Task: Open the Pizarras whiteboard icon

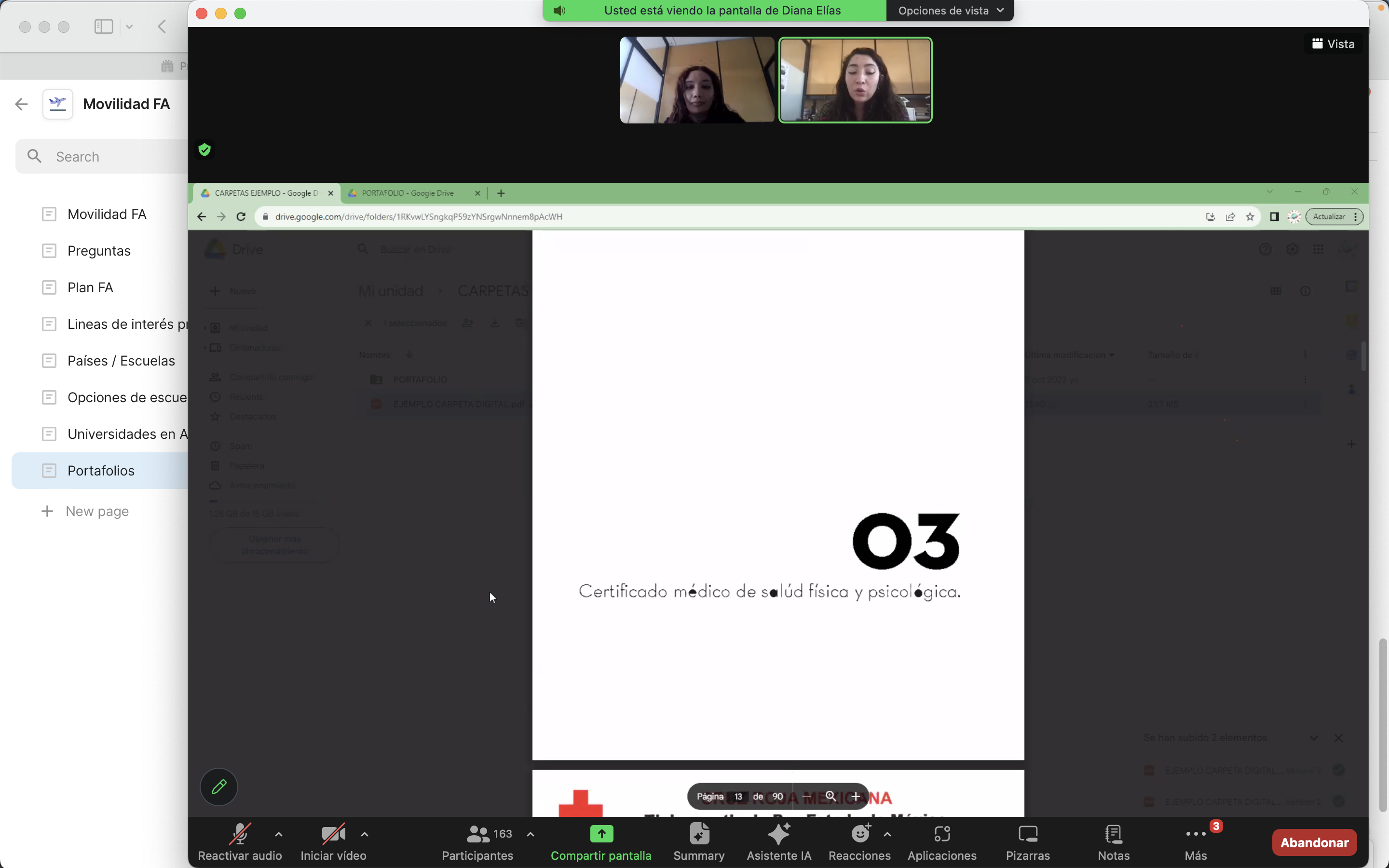Action: (1027, 841)
